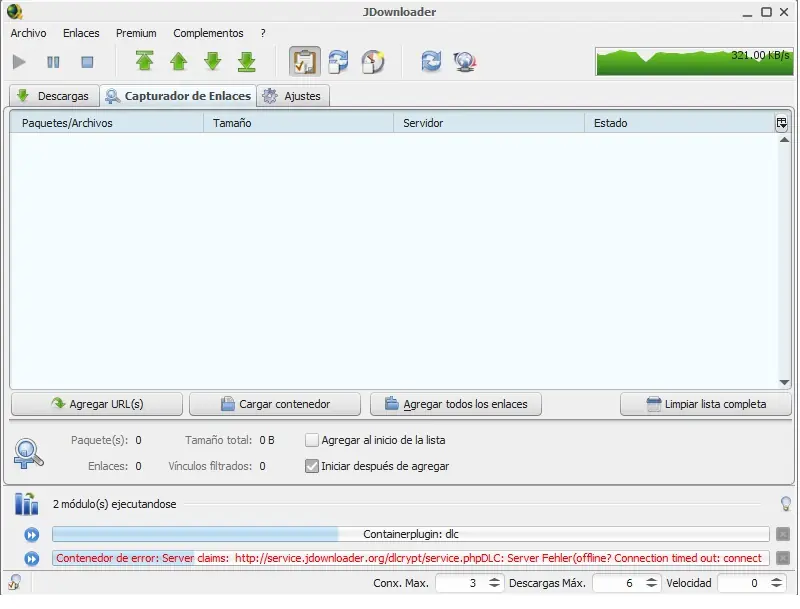Click Agregar URL(s) button
This screenshot has height=609, width=800.
97,404
